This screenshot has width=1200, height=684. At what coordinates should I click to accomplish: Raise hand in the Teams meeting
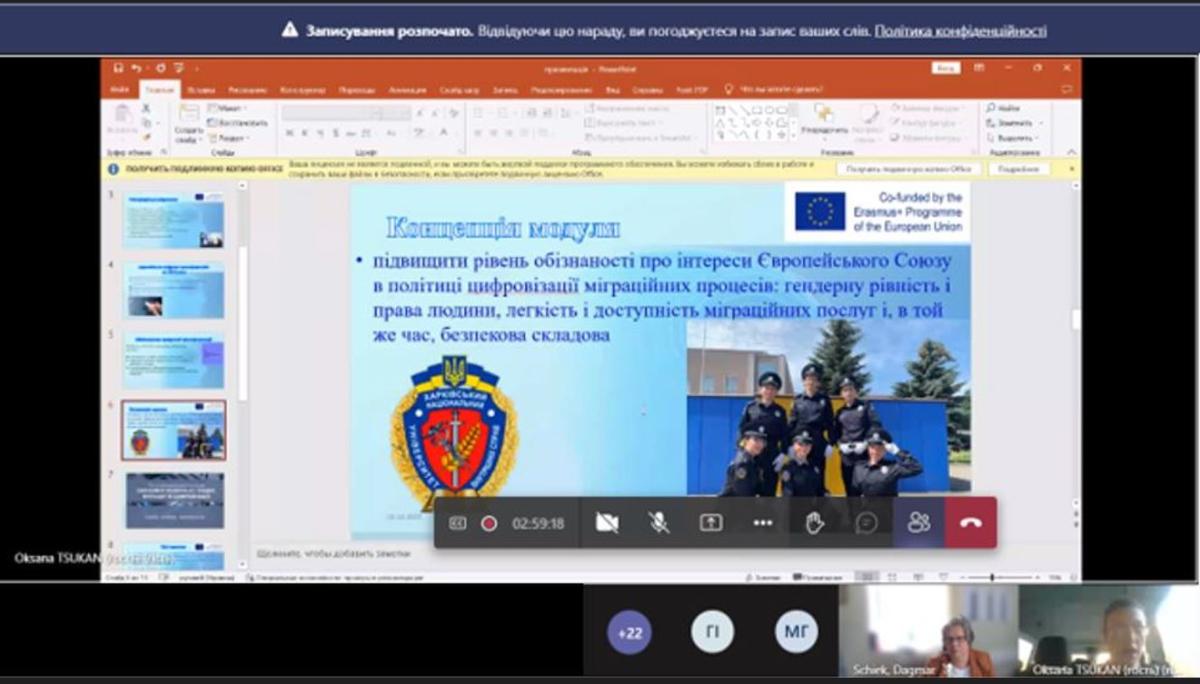pos(815,523)
